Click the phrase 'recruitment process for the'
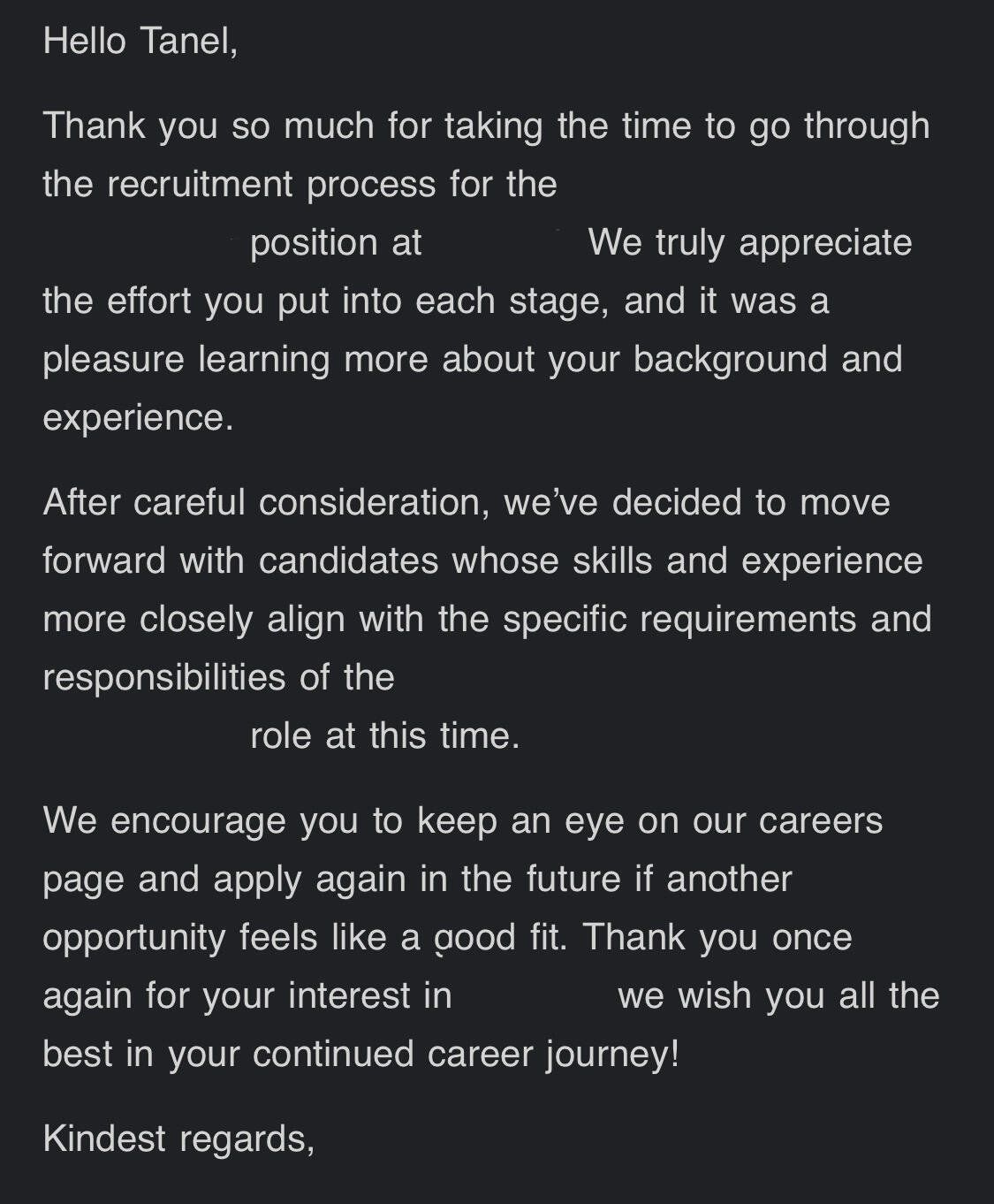The image size is (994, 1204). [332, 184]
